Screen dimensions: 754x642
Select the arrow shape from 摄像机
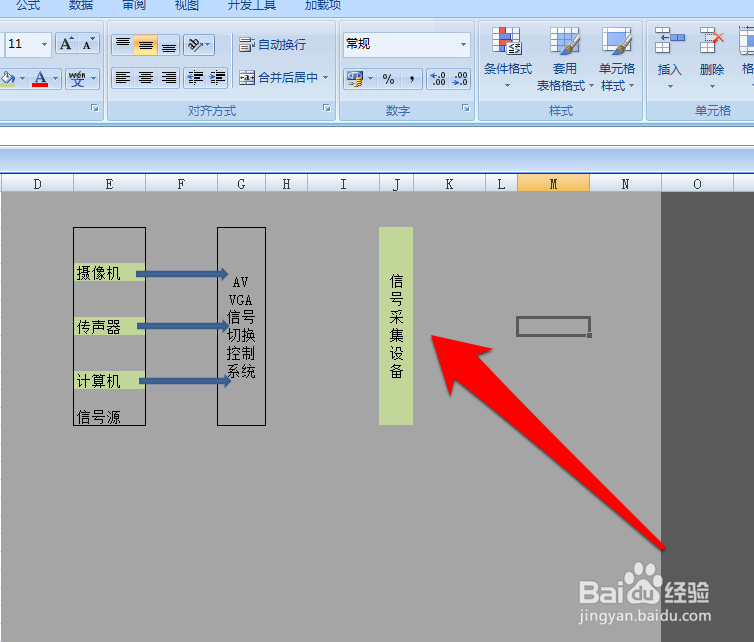click(182, 274)
